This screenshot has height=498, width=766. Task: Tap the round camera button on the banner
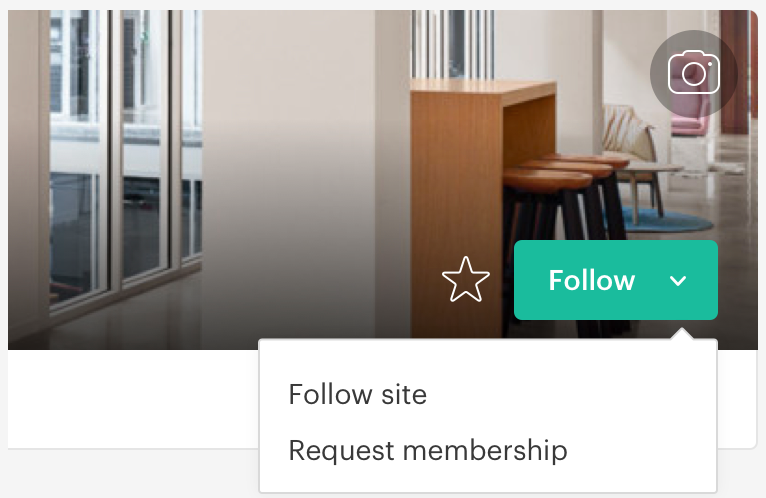point(694,73)
